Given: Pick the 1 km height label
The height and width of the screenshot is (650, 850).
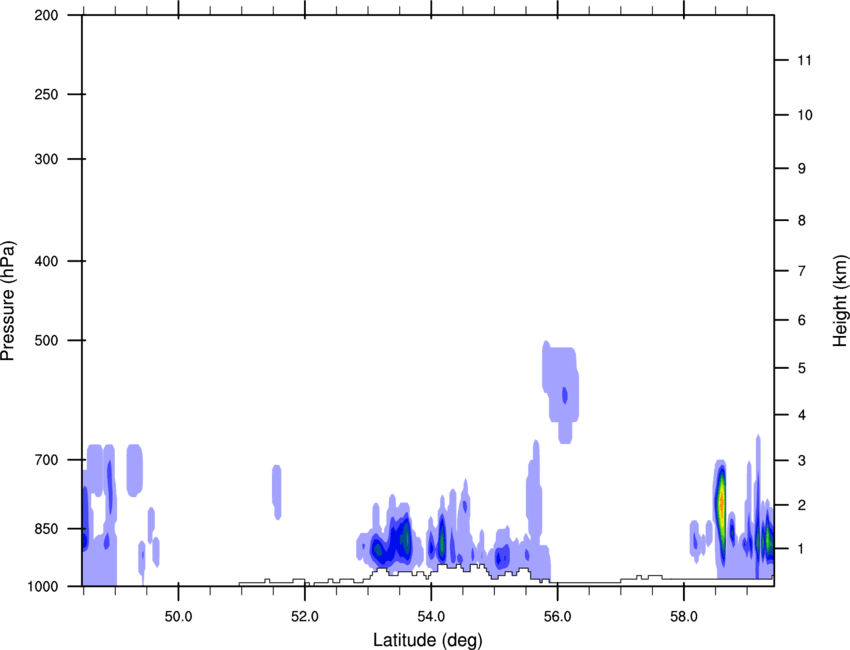Looking at the screenshot, I should [x=801, y=549].
